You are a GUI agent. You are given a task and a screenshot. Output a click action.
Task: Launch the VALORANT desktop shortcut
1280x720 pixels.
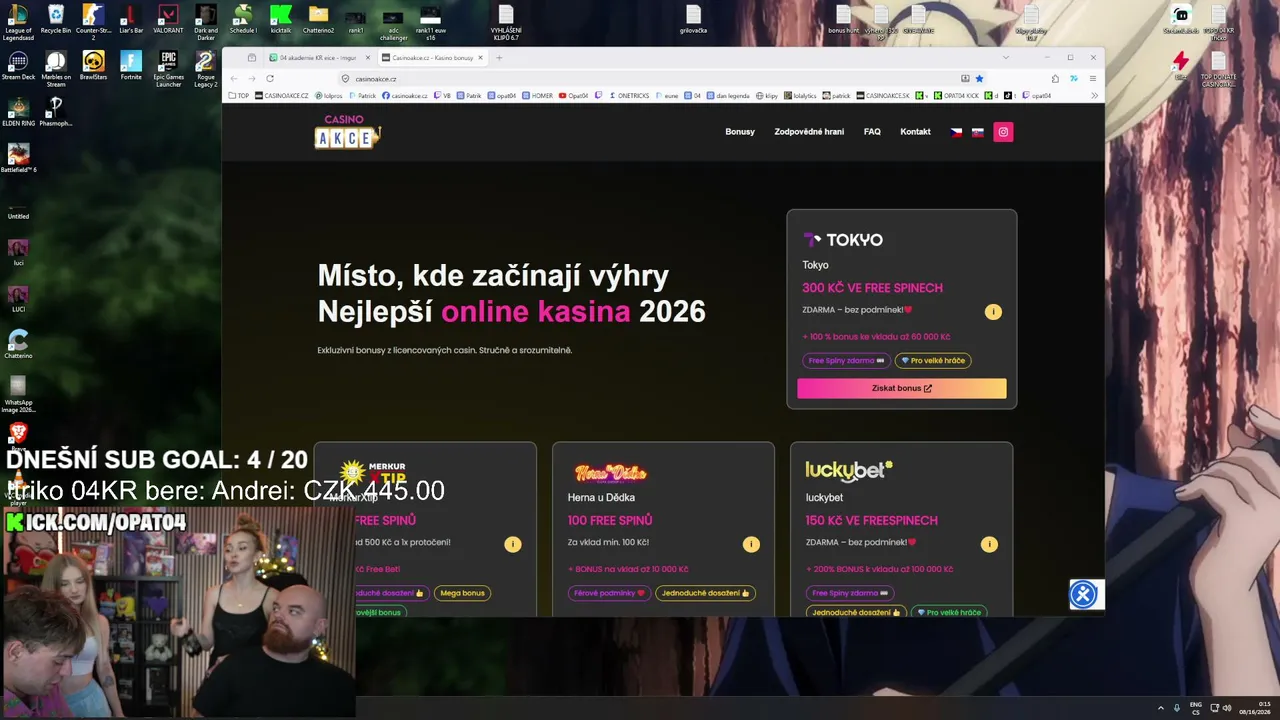tap(168, 19)
